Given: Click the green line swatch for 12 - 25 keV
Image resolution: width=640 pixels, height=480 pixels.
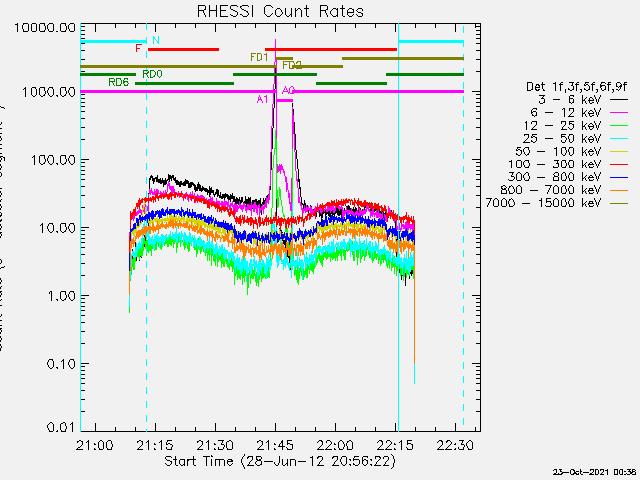Looking at the screenshot, I should (619, 125).
